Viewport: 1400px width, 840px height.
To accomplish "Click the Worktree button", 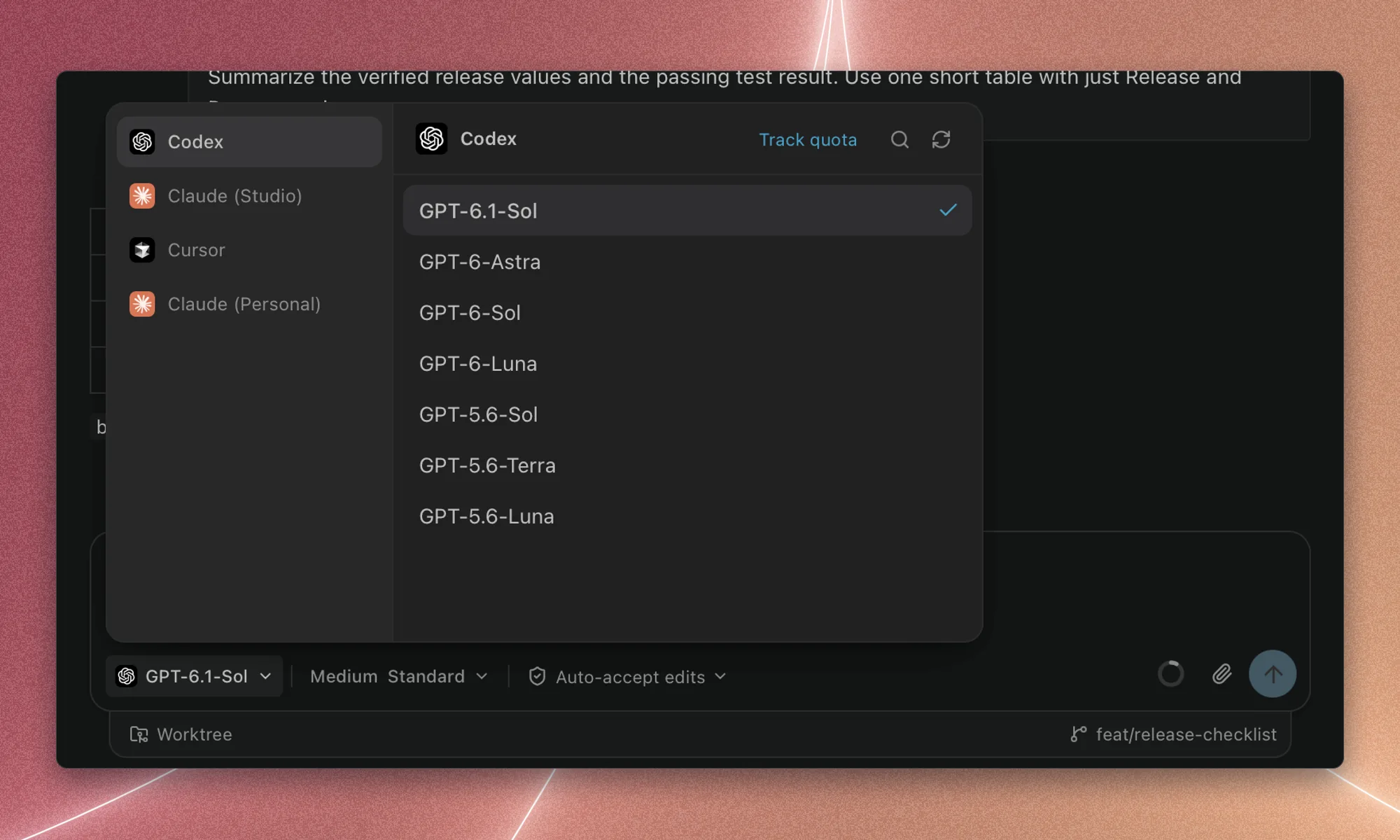I will tap(181, 734).
